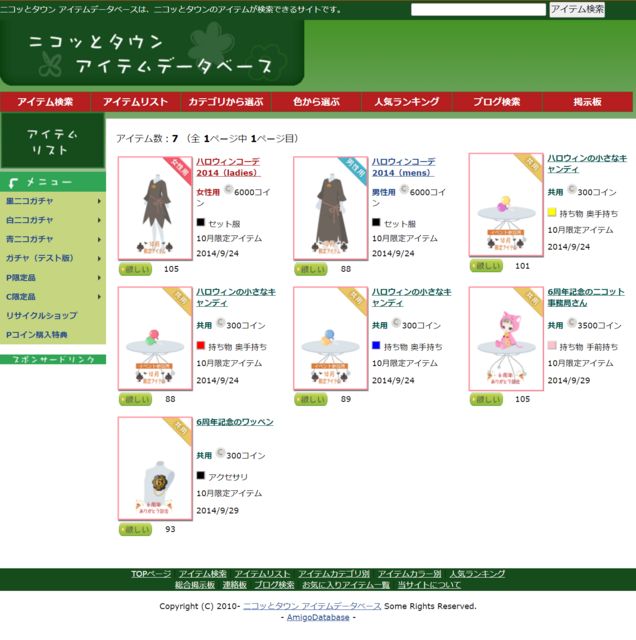Click pink swatch on ニコット事務局さん
Viewport: 636px width, 640px height.
pos(552,345)
